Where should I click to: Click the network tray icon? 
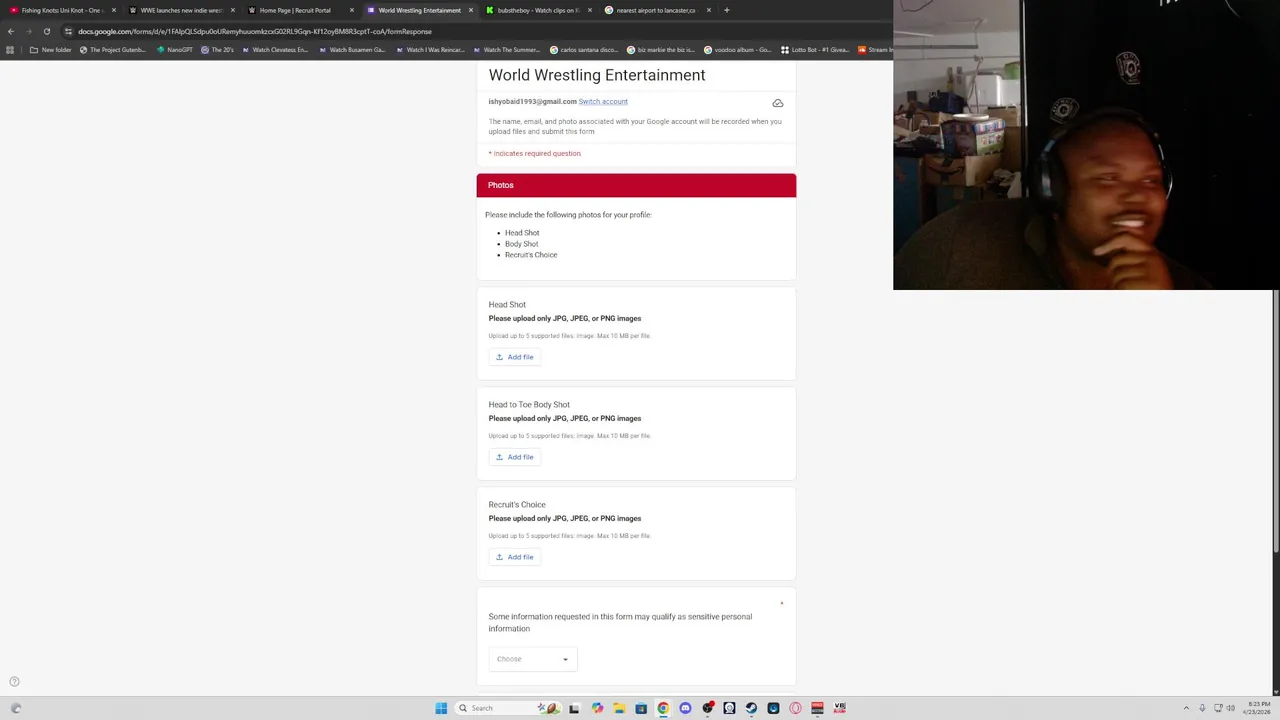click(1219, 708)
